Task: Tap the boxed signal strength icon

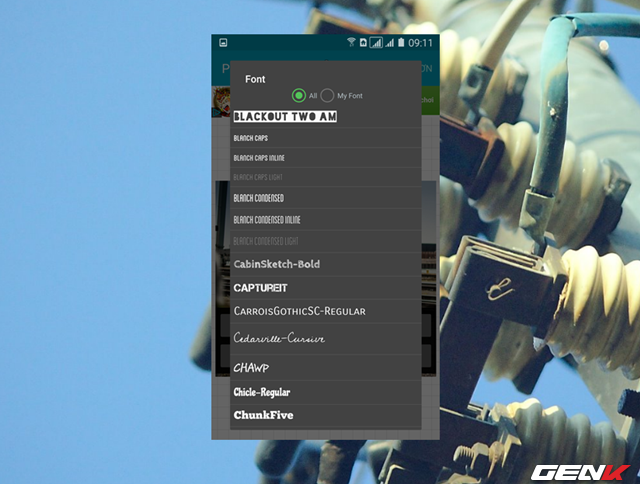Action: tap(376, 43)
